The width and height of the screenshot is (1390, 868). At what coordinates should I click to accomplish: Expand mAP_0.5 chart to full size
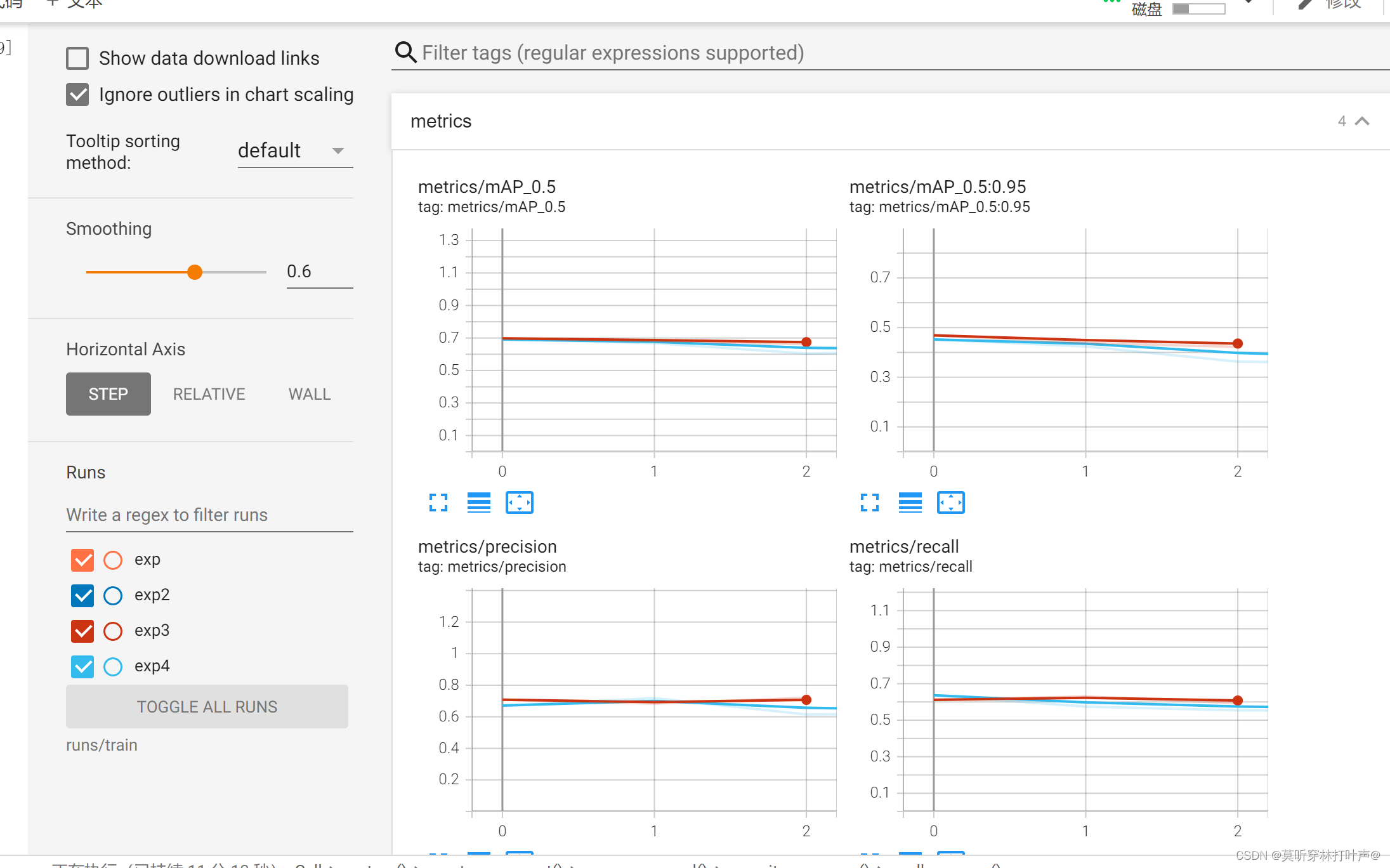click(438, 503)
